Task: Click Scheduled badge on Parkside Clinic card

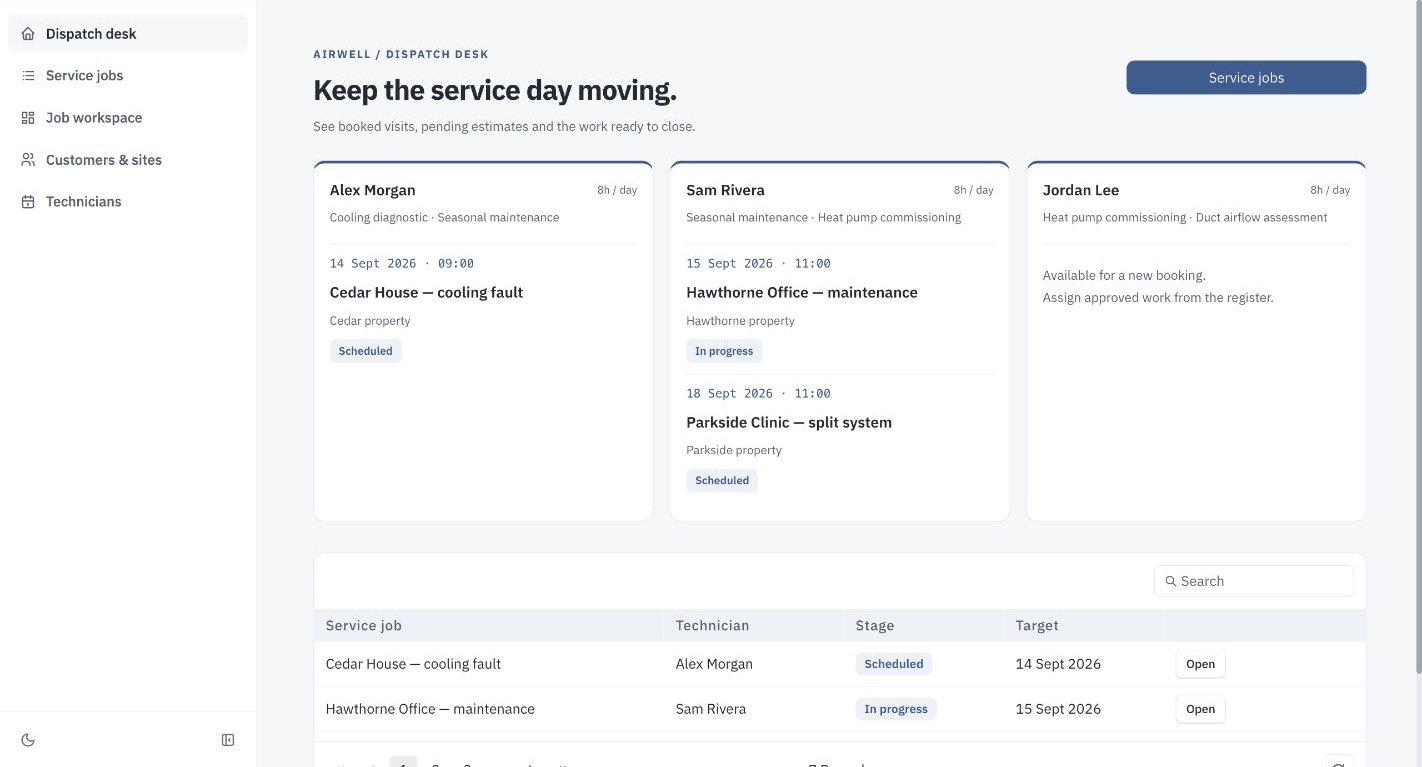Action: click(x=722, y=481)
